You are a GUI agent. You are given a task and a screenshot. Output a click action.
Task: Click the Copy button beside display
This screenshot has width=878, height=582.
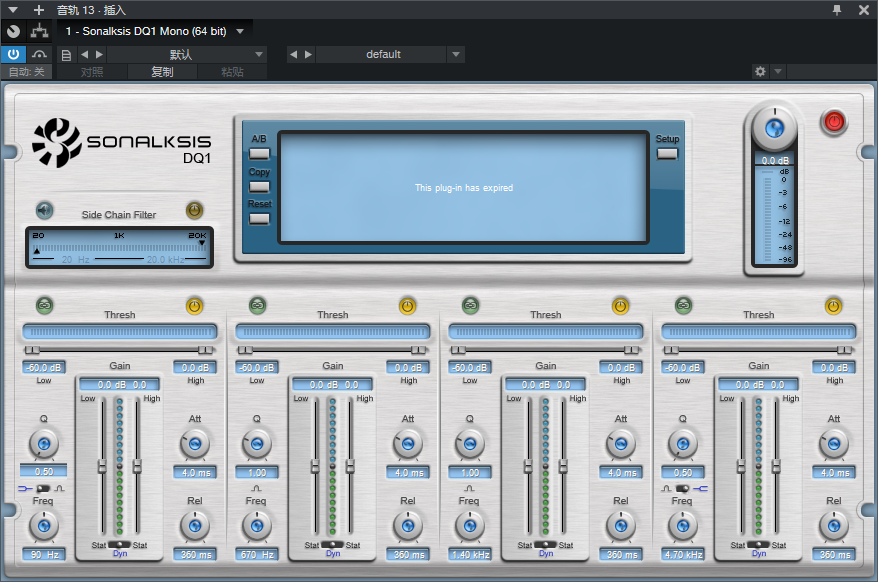pyautogui.click(x=259, y=187)
